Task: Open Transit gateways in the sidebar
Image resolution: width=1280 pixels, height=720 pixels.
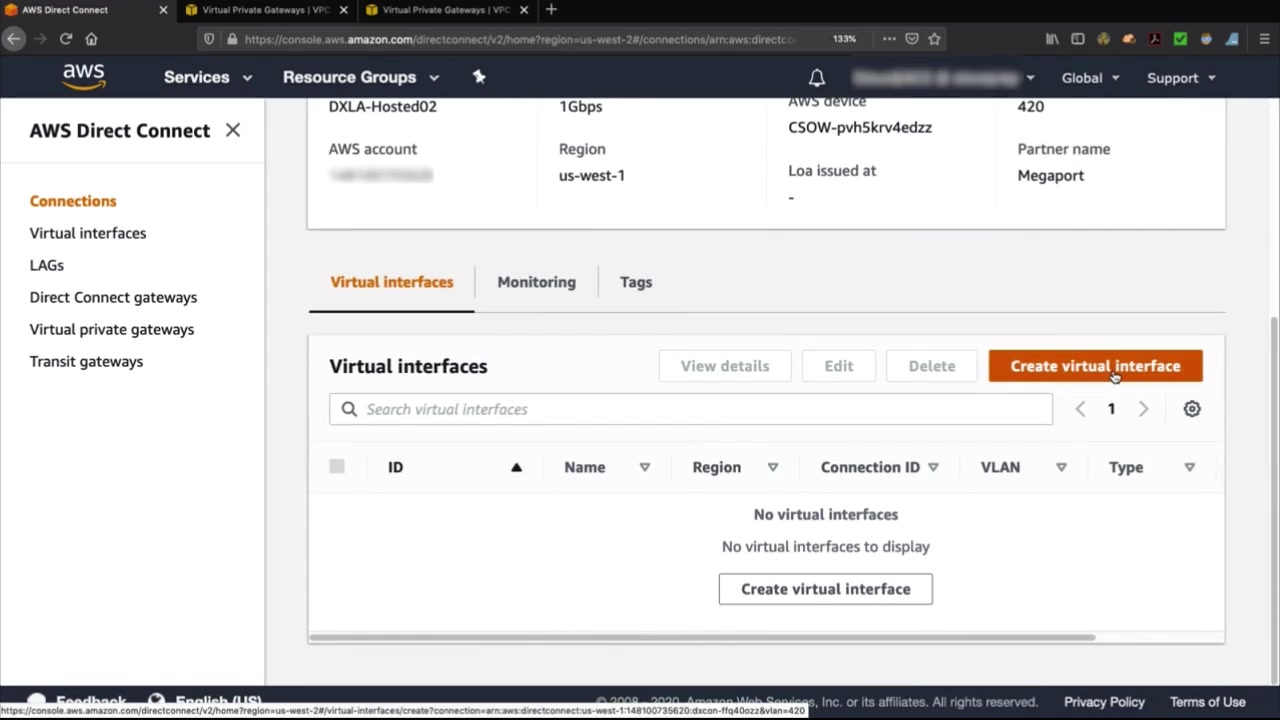Action: pyautogui.click(x=87, y=361)
